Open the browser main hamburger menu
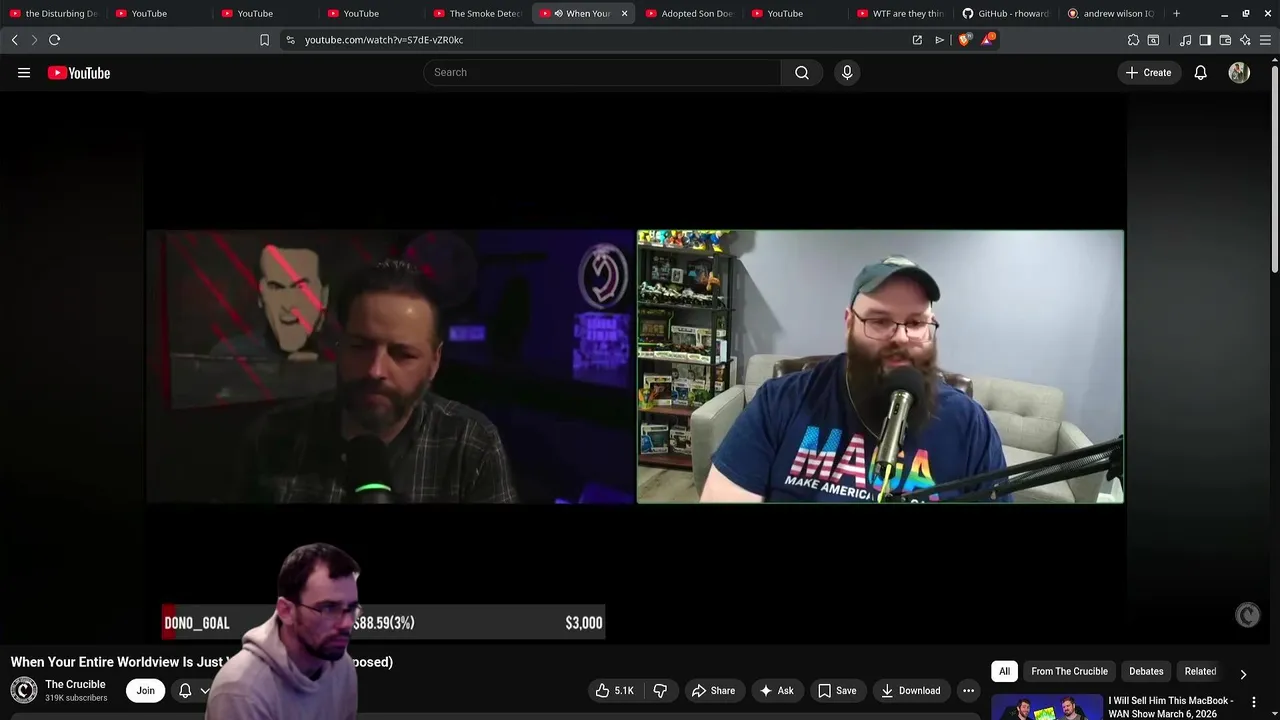This screenshot has width=1280, height=720. click(x=1265, y=40)
